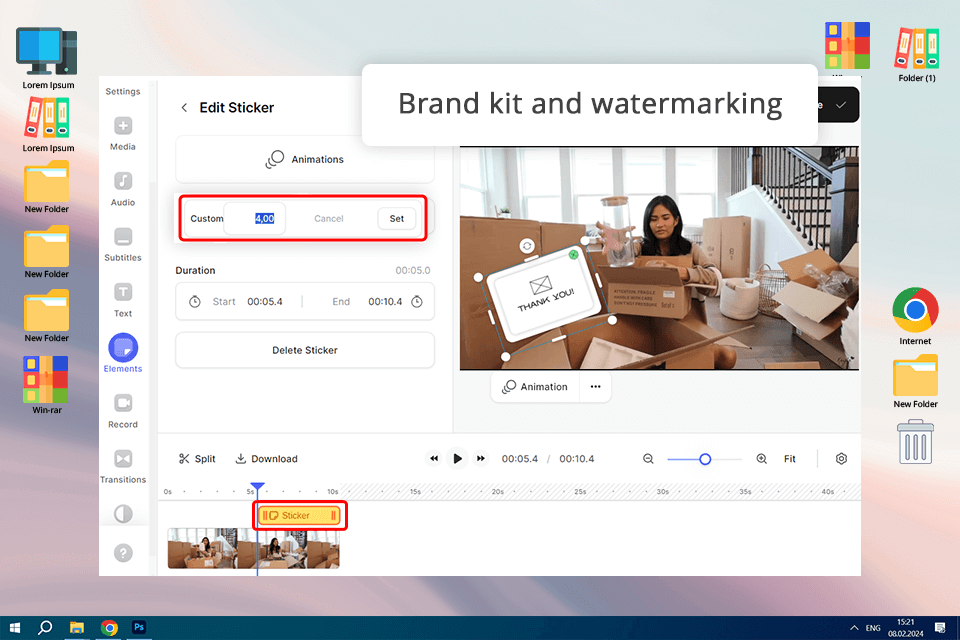Fit the timeline to view
The image size is (960, 640).
click(x=790, y=459)
